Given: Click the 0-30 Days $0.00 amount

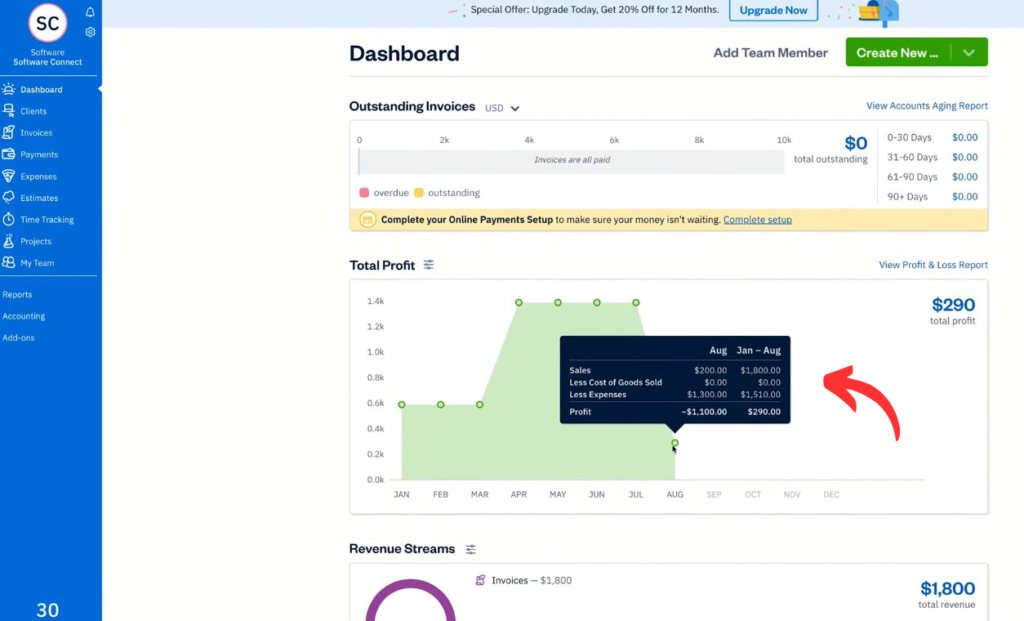Looking at the screenshot, I should [965, 137].
